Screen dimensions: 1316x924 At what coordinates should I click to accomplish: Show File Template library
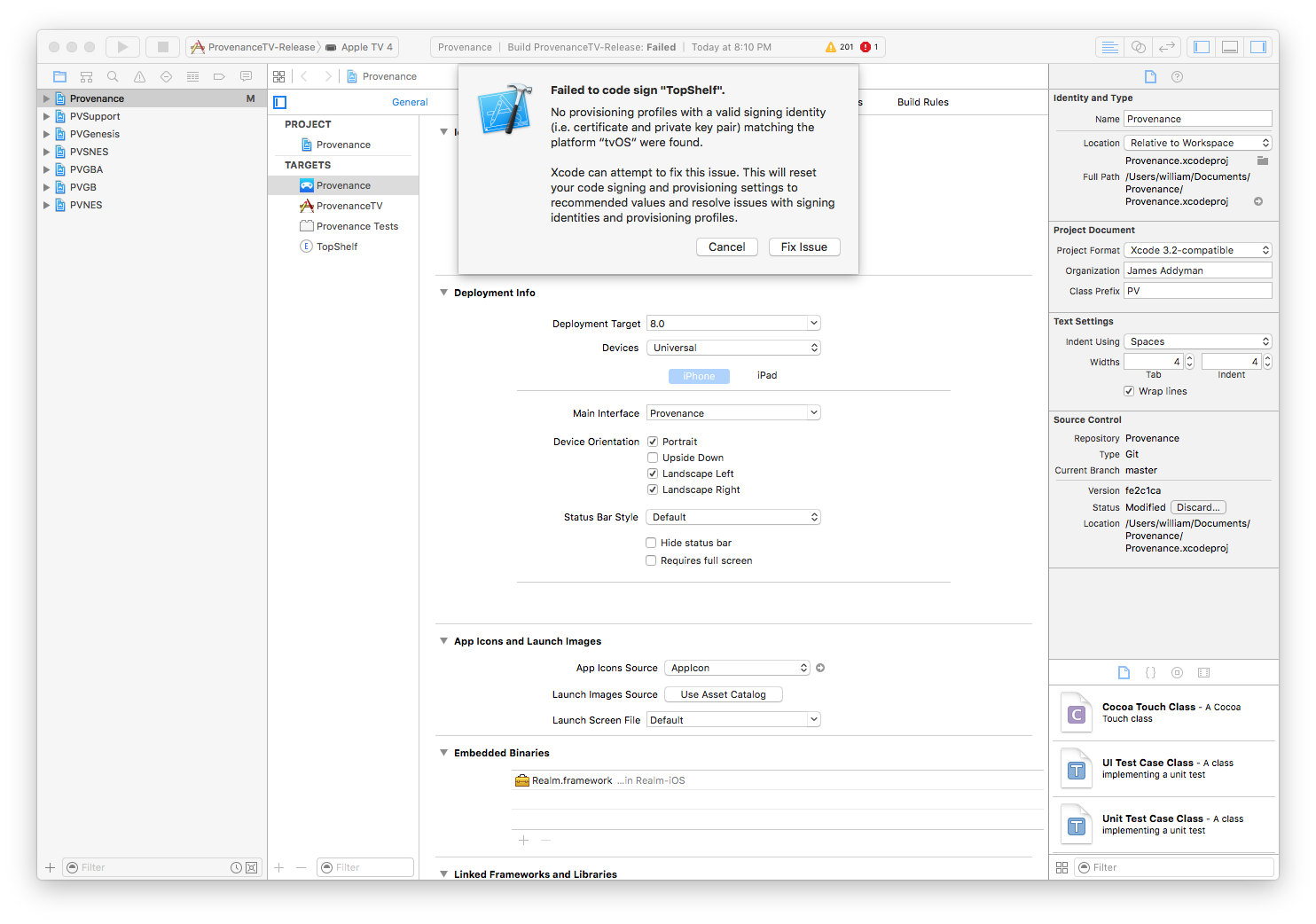(1124, 672)
